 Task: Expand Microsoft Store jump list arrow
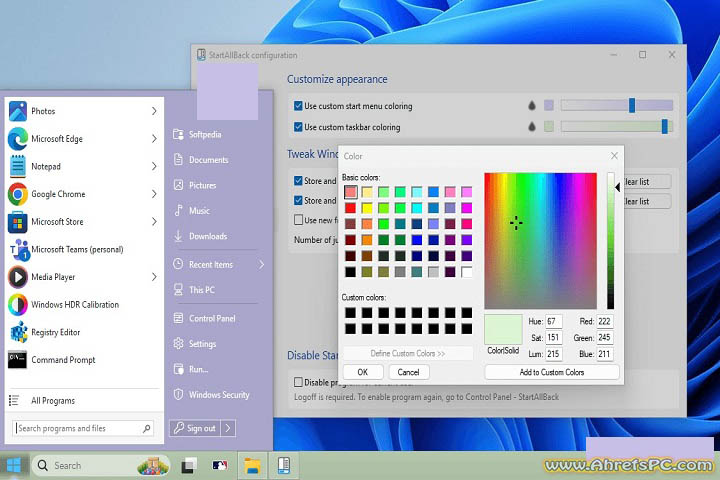coord(154,221)
